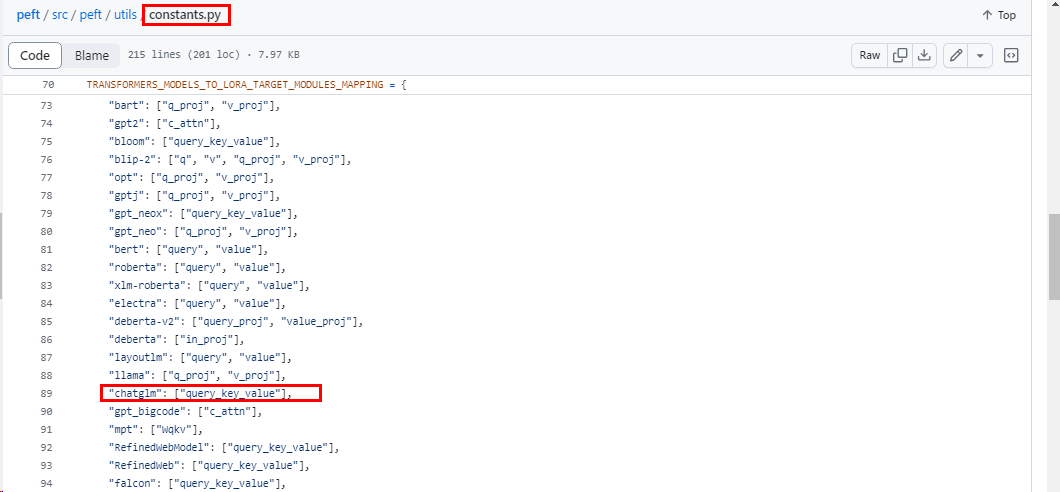1060x492 pixels.
Task: Open utils folder breadcrumb link
Action: pos(125,15)
